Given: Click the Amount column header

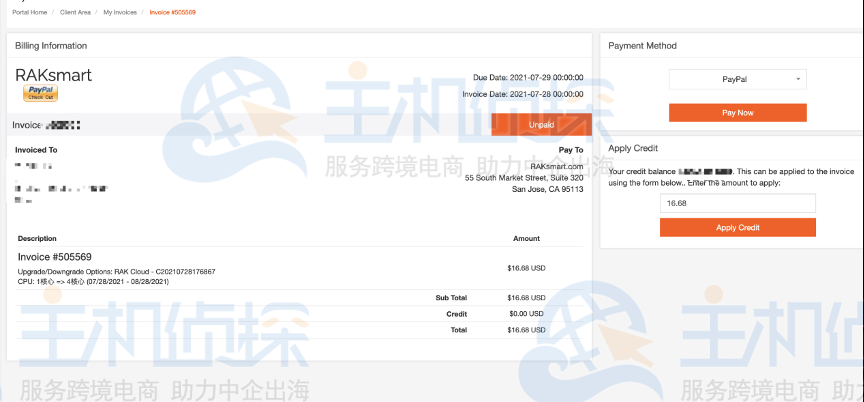Looking at the screenshot, I should (526, 239).
